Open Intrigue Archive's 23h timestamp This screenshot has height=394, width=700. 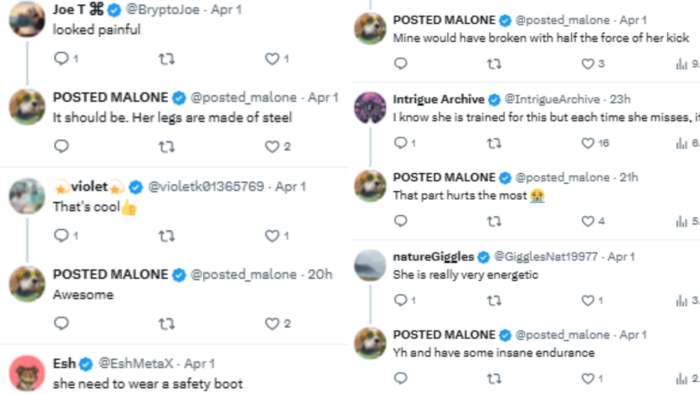[x=620, y=99]
